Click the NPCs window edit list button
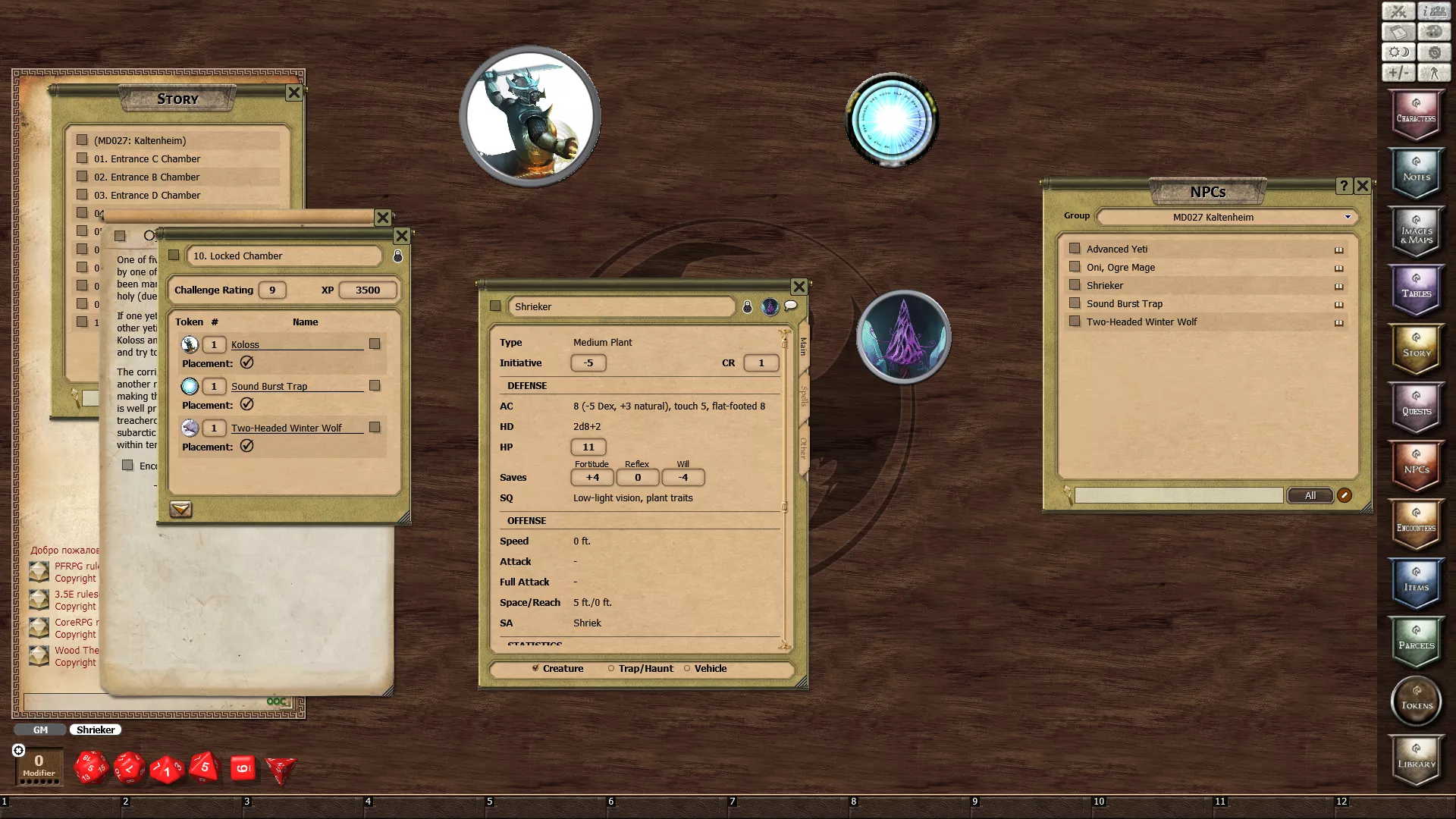 (1345, 495)
